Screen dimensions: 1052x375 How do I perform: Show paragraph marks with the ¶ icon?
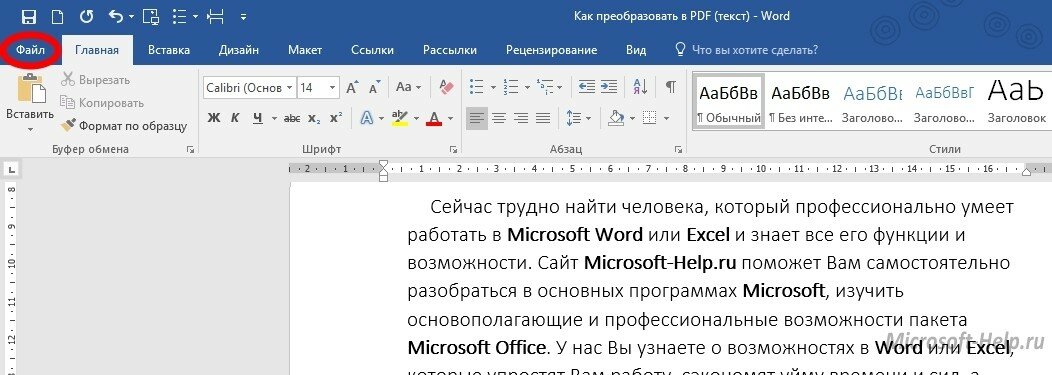(670, 87)
